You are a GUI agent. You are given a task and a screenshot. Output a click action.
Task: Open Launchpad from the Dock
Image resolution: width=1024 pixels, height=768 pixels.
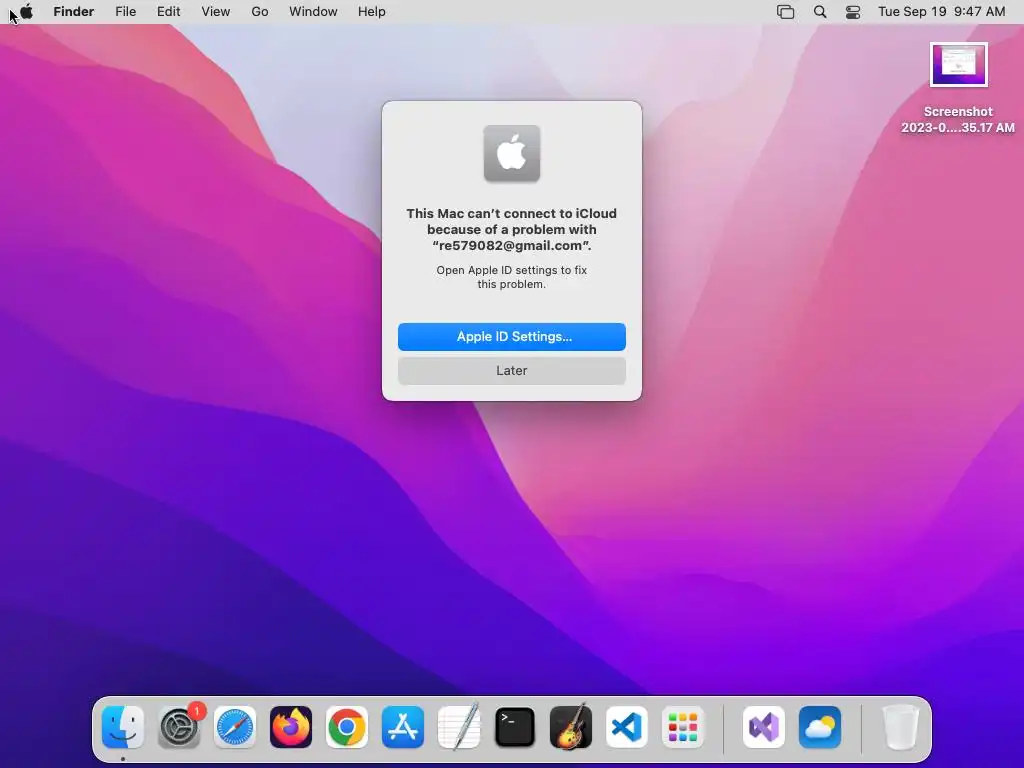click(682, 727)
